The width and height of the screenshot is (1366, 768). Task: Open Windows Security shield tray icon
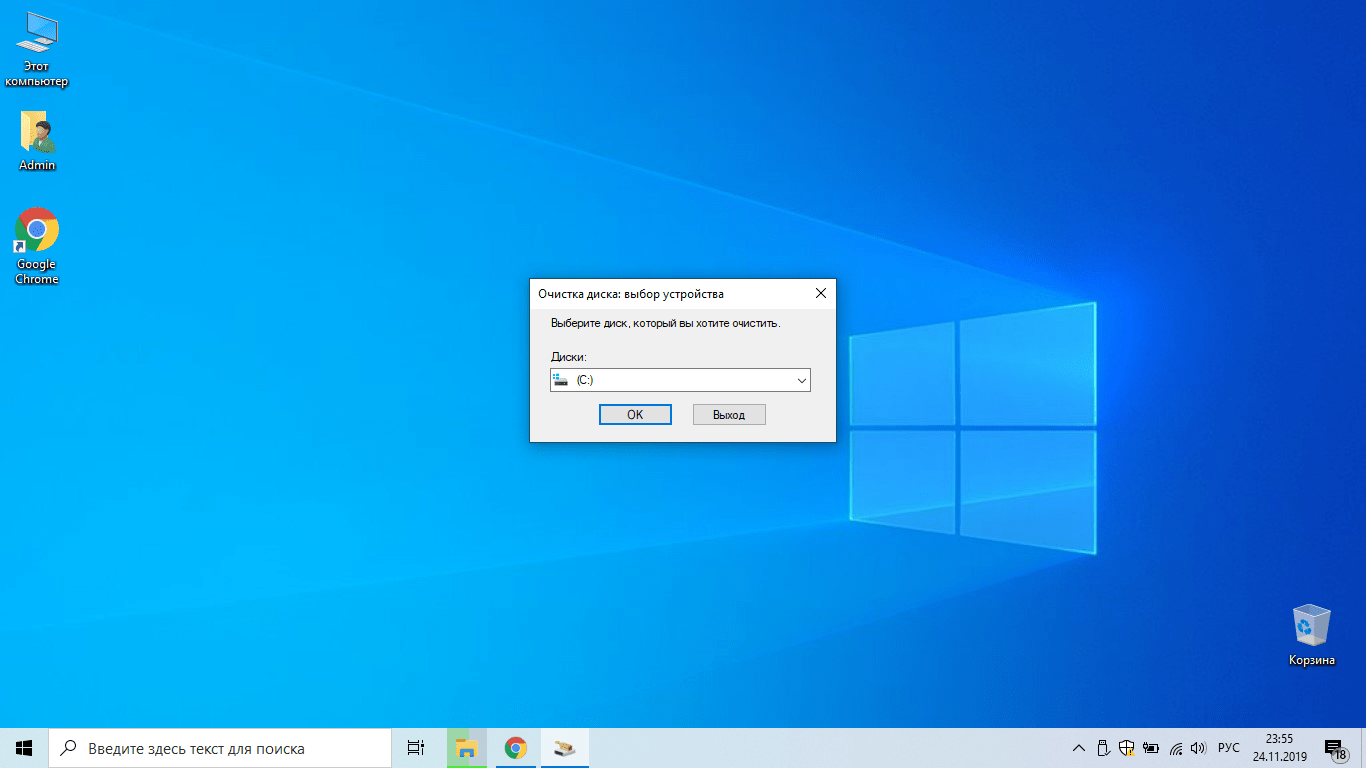(x=1127, y=748)
